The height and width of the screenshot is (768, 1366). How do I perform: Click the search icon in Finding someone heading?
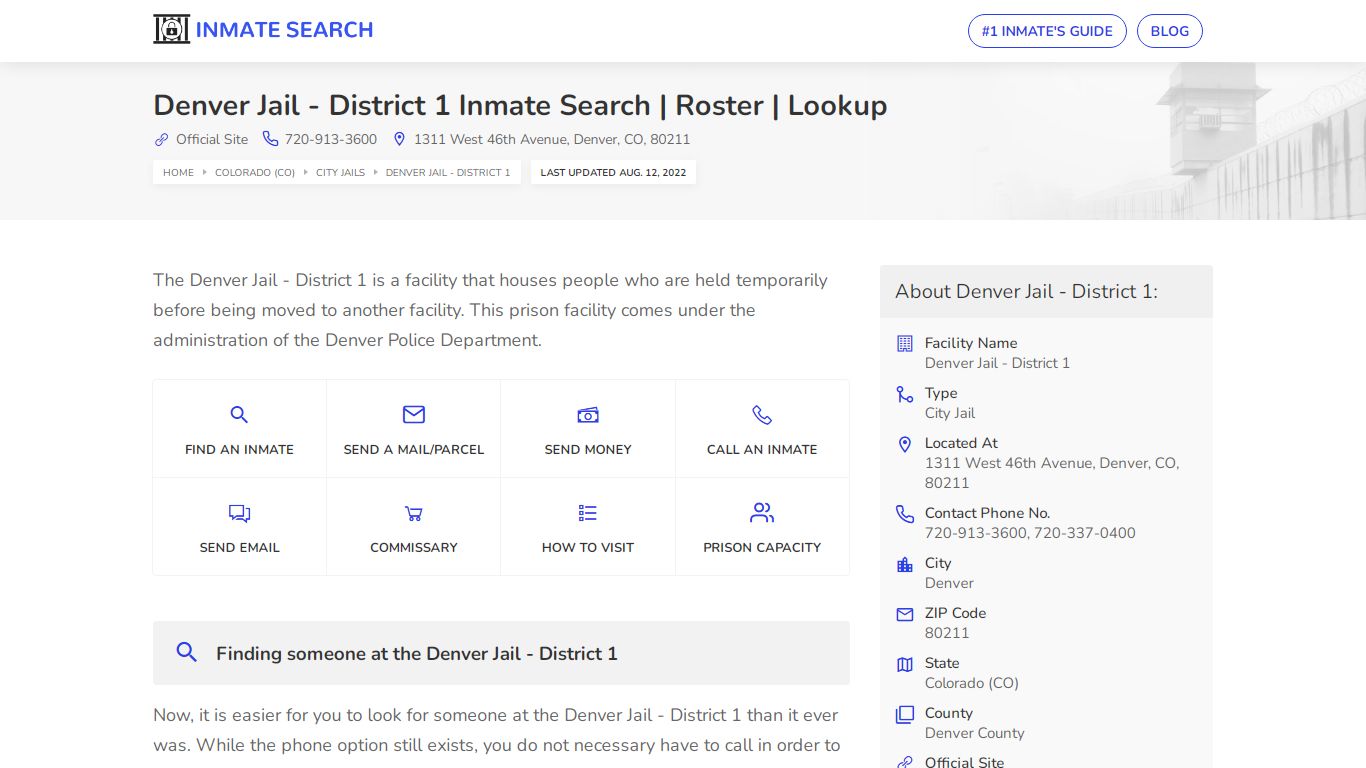(x=186, y=652)
